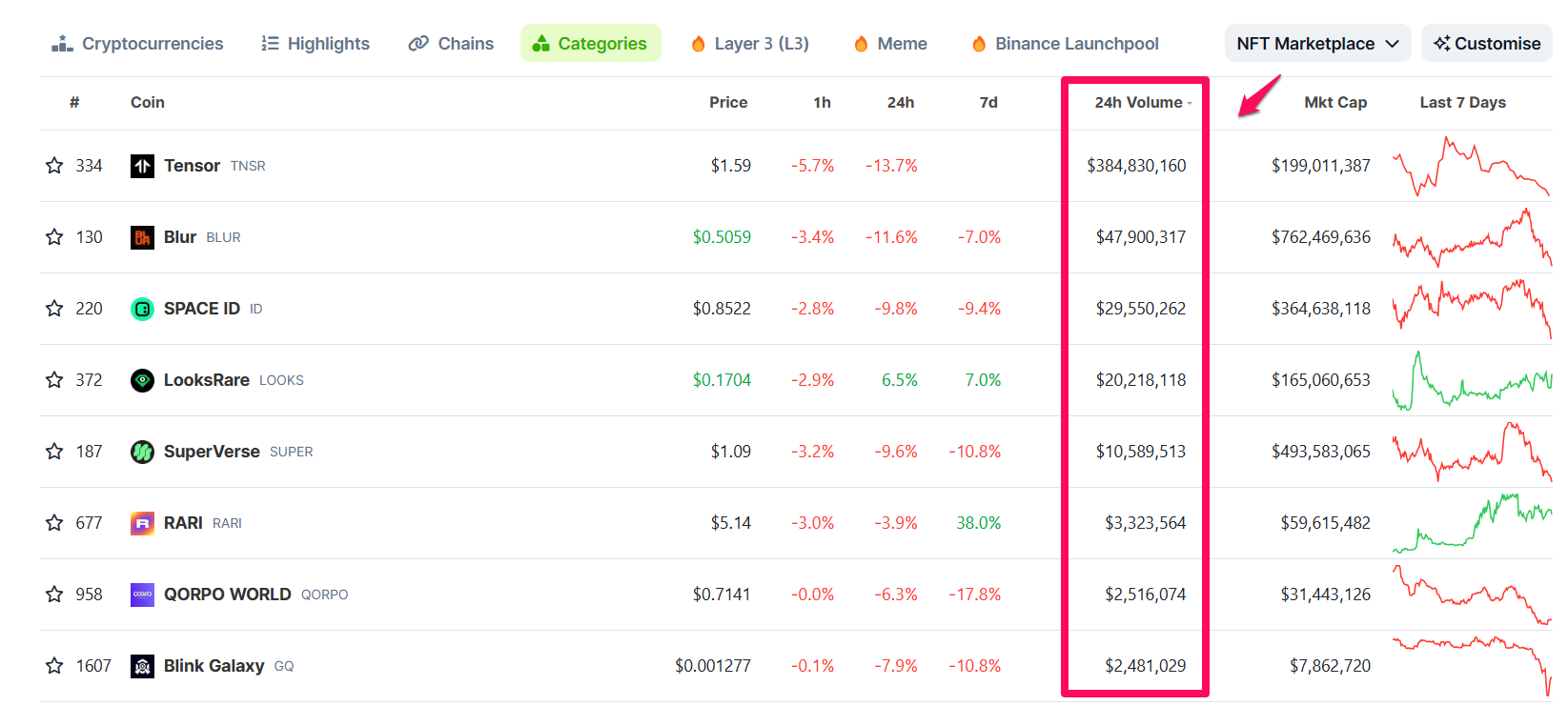
Task: Click the QORPO WORLD purple logo
Action: pos(142,595)
